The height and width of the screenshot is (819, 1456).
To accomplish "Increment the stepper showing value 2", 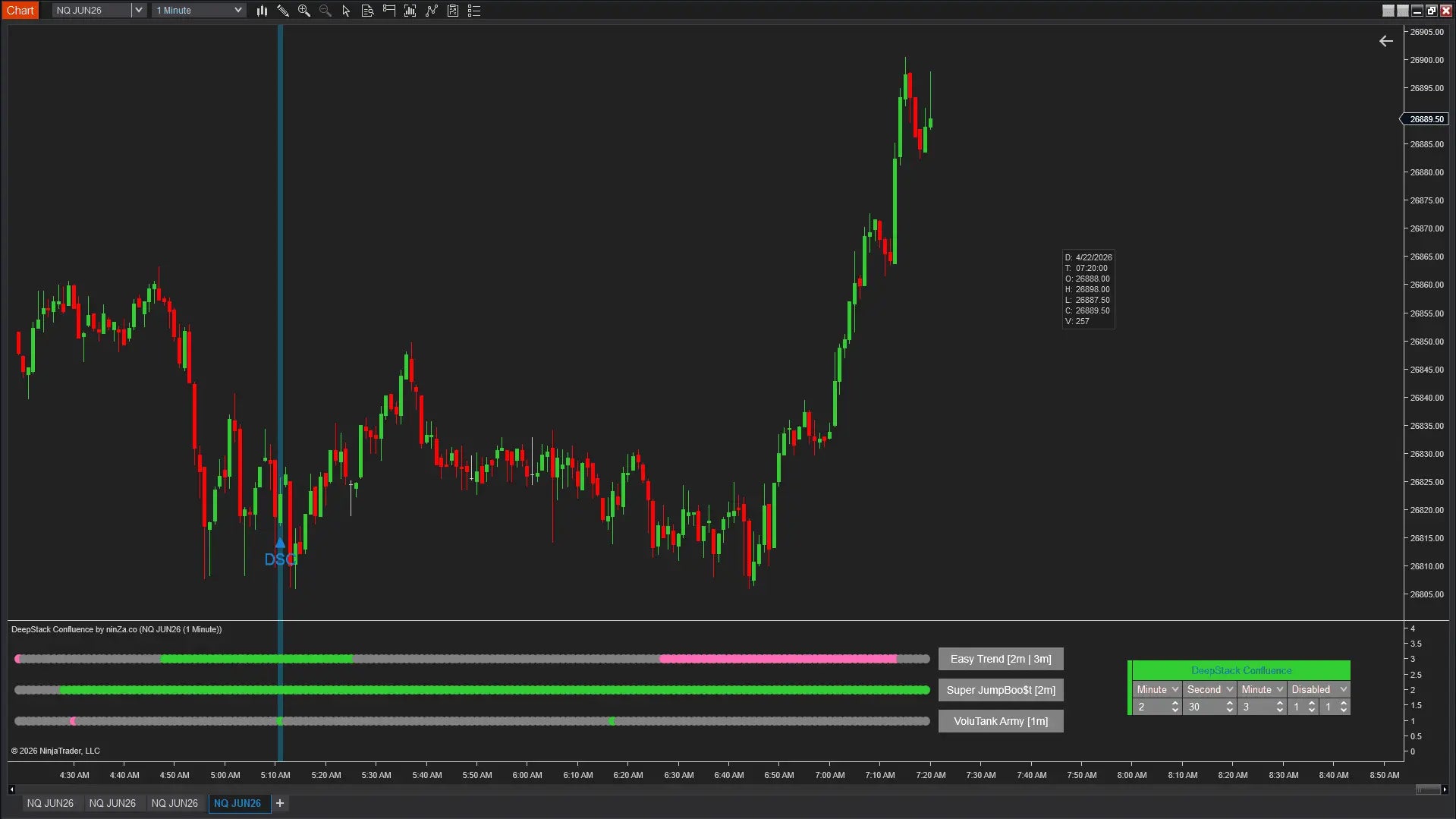I will pyautogui.click(x=1175, y=703).
